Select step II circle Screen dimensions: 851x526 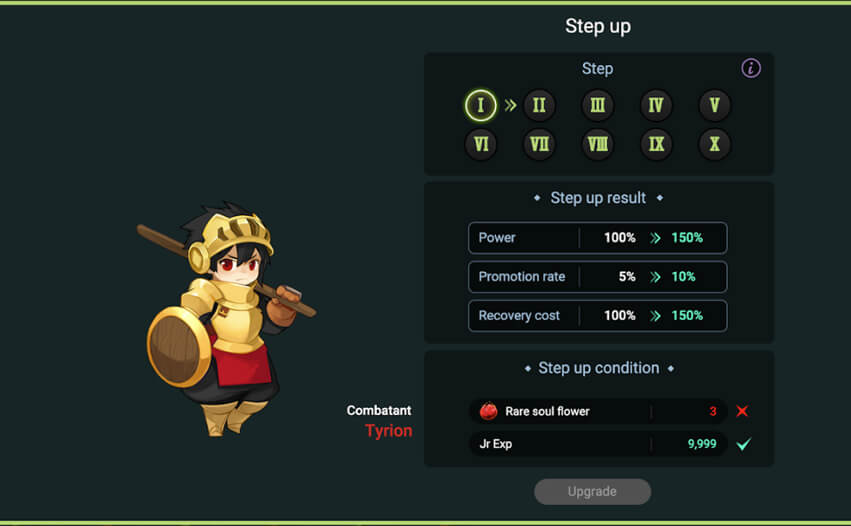click(x=539, y=105)
